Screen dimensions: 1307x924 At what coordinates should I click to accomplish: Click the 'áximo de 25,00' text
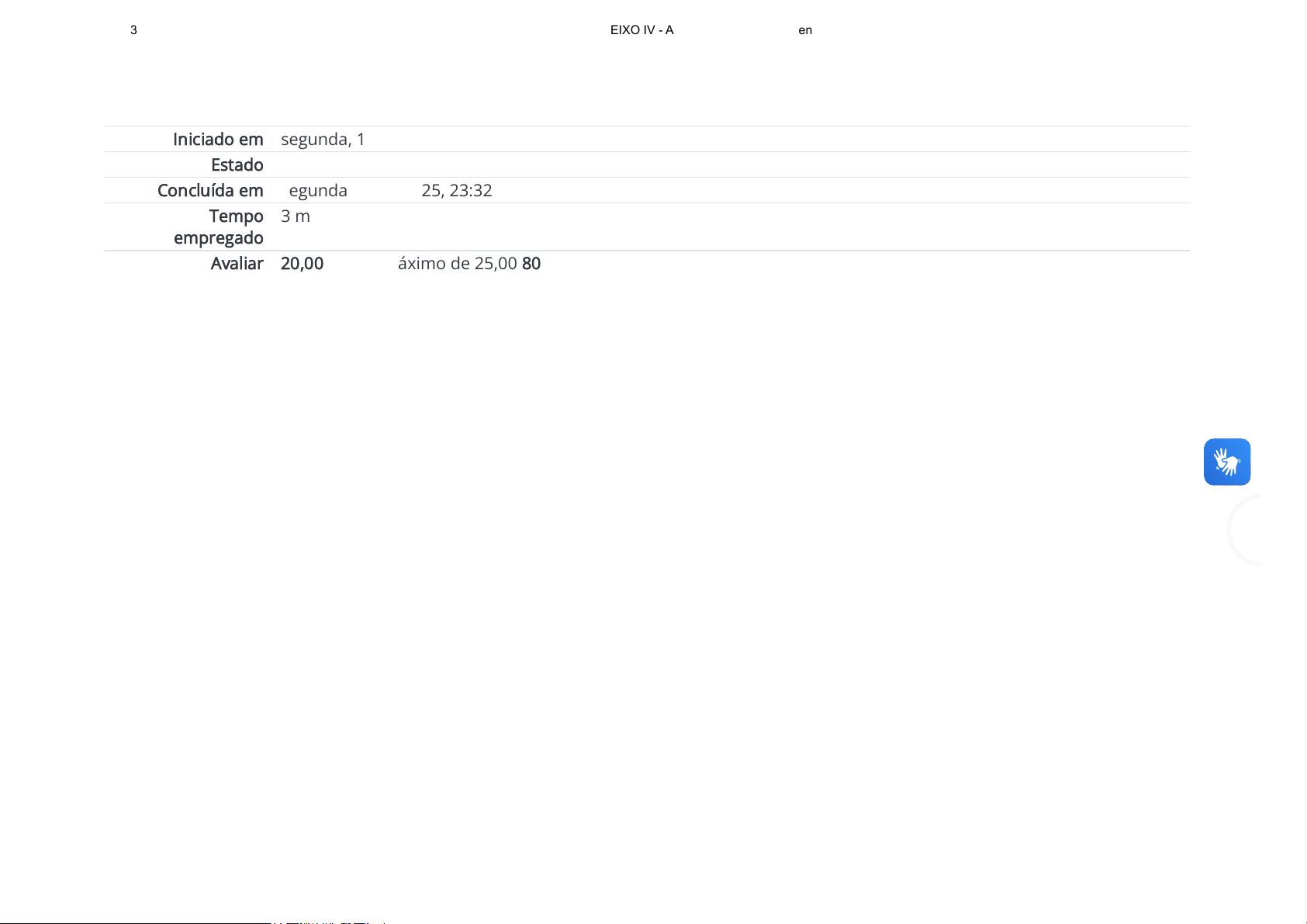coord(457,264)
